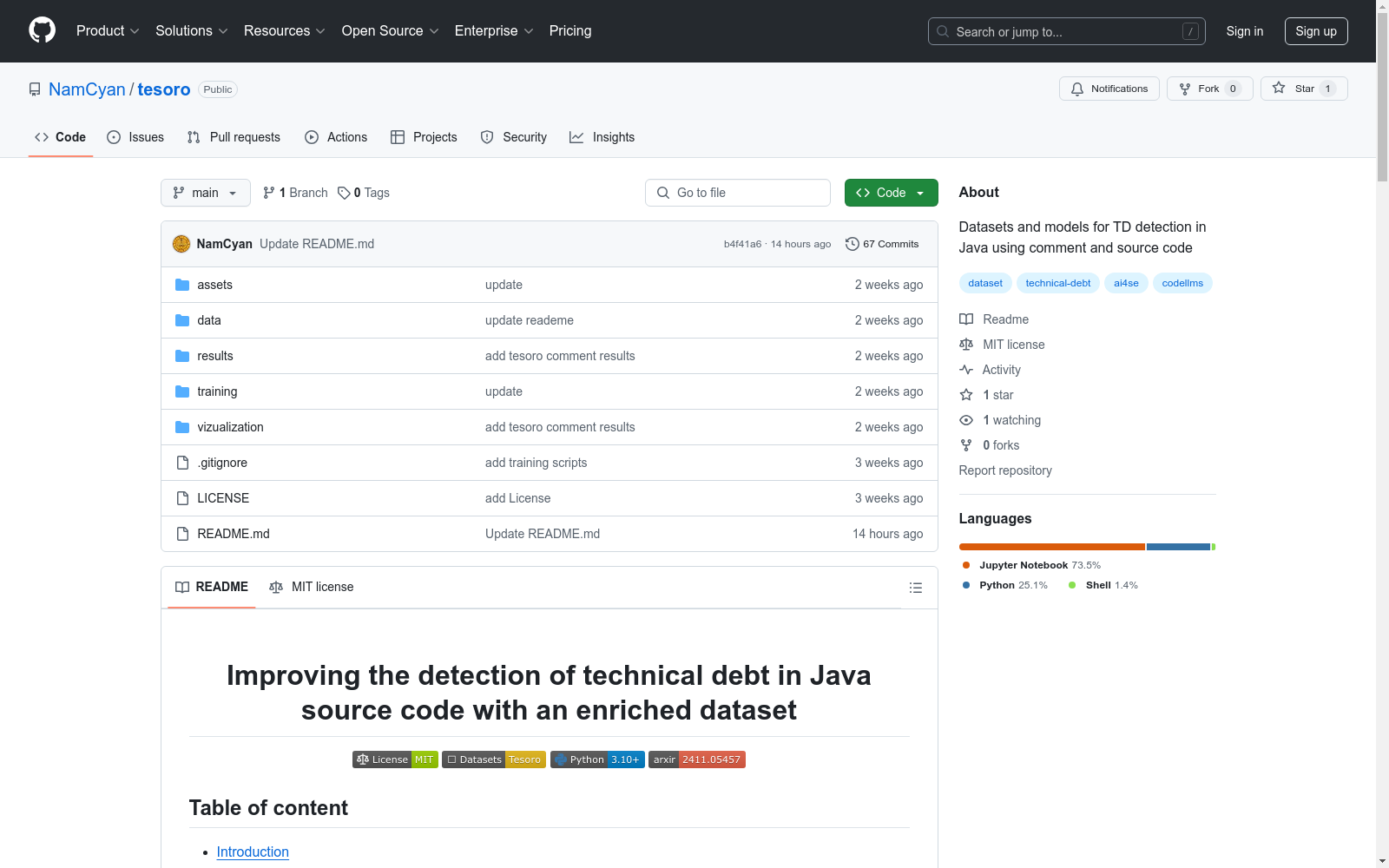Viewport: 1389px width, 868px height.
Task: Star the tesoro repository
Action: (x=1304, y=89)
